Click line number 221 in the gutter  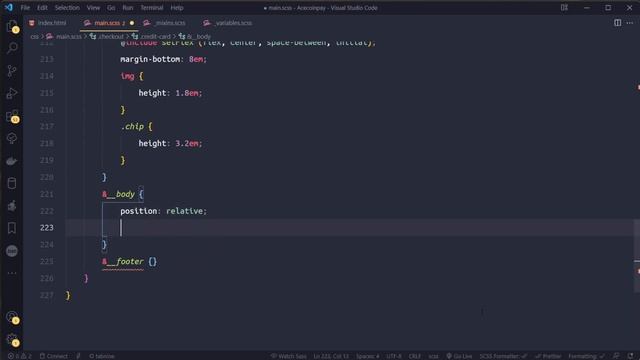[x=47, y=194]
